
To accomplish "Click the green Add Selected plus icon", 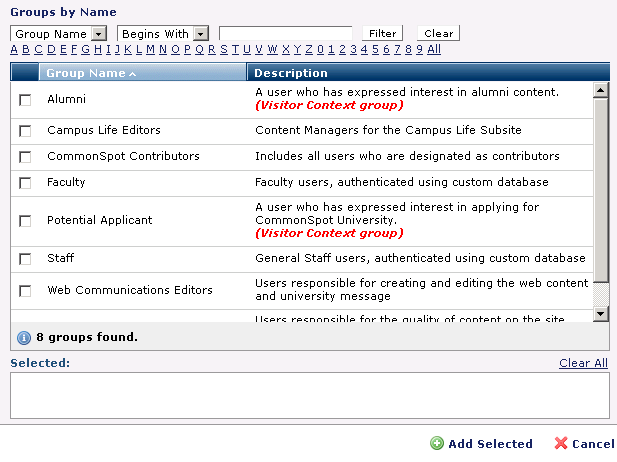I will [x=437, y=444].
